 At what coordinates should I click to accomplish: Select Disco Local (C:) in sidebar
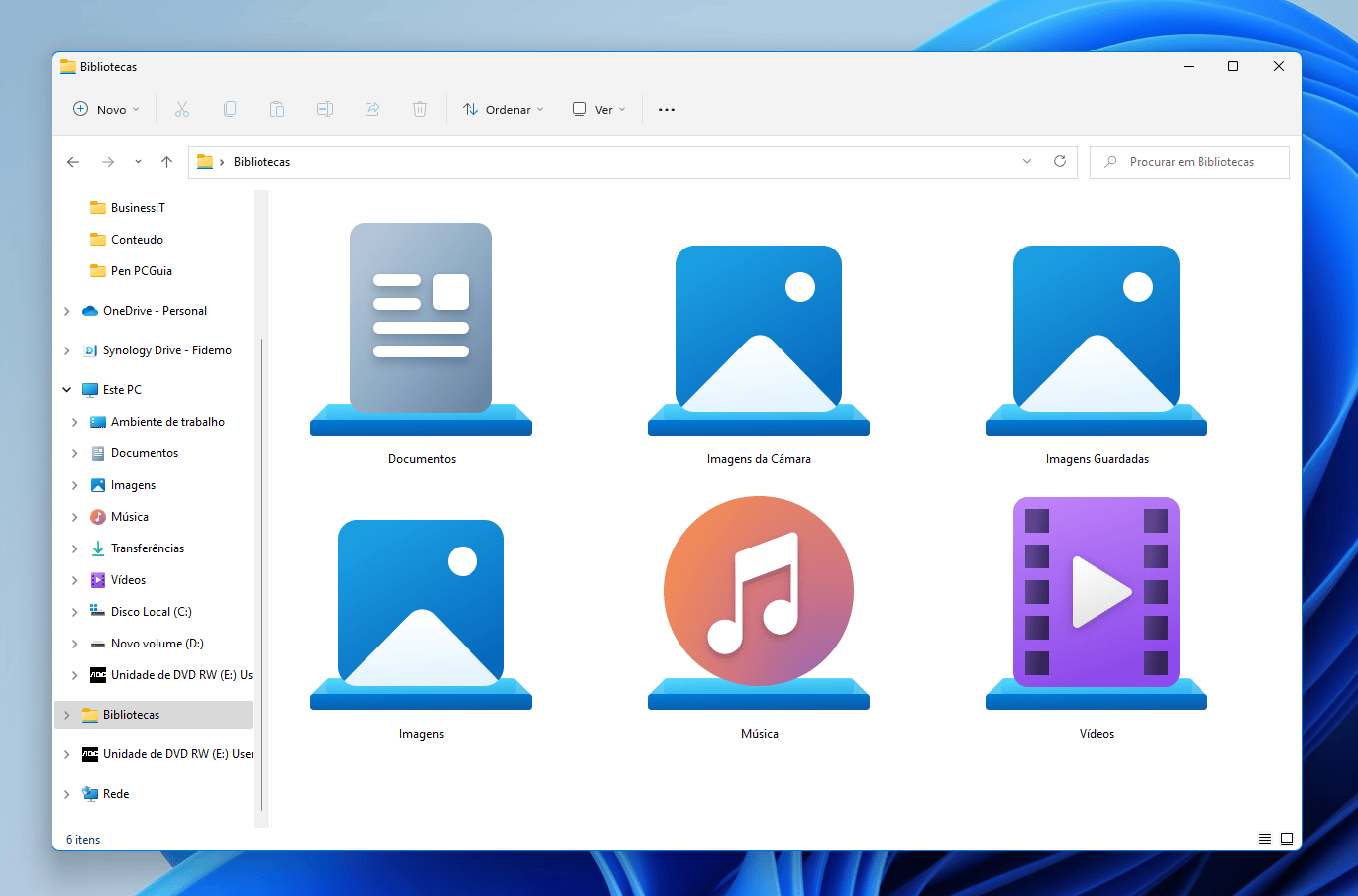click(151, 612)
